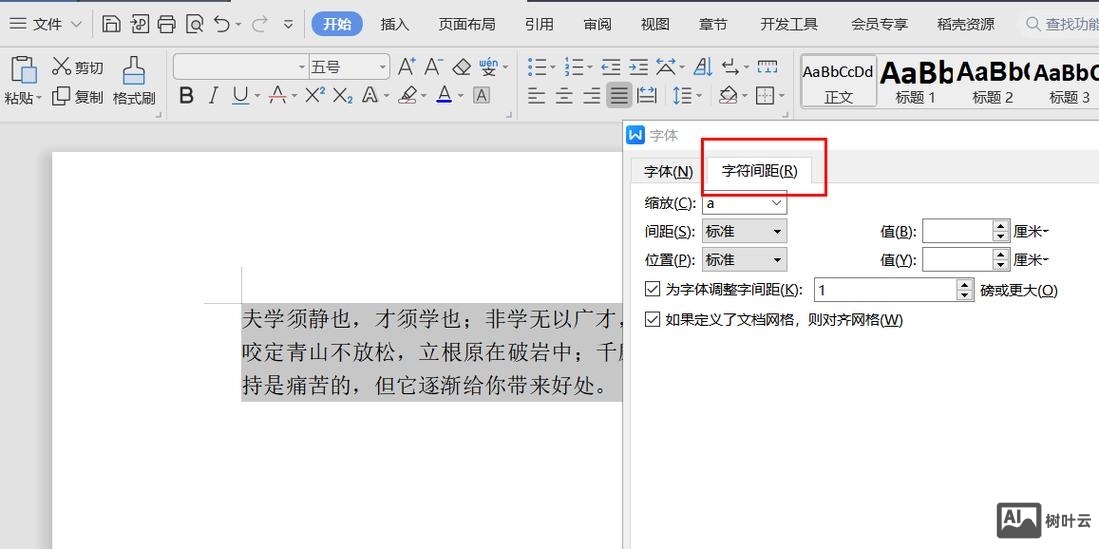Screen dimensions: 1099x549
Task: Switch to the 字体(N) dialog tab
Action: point(669,171)
